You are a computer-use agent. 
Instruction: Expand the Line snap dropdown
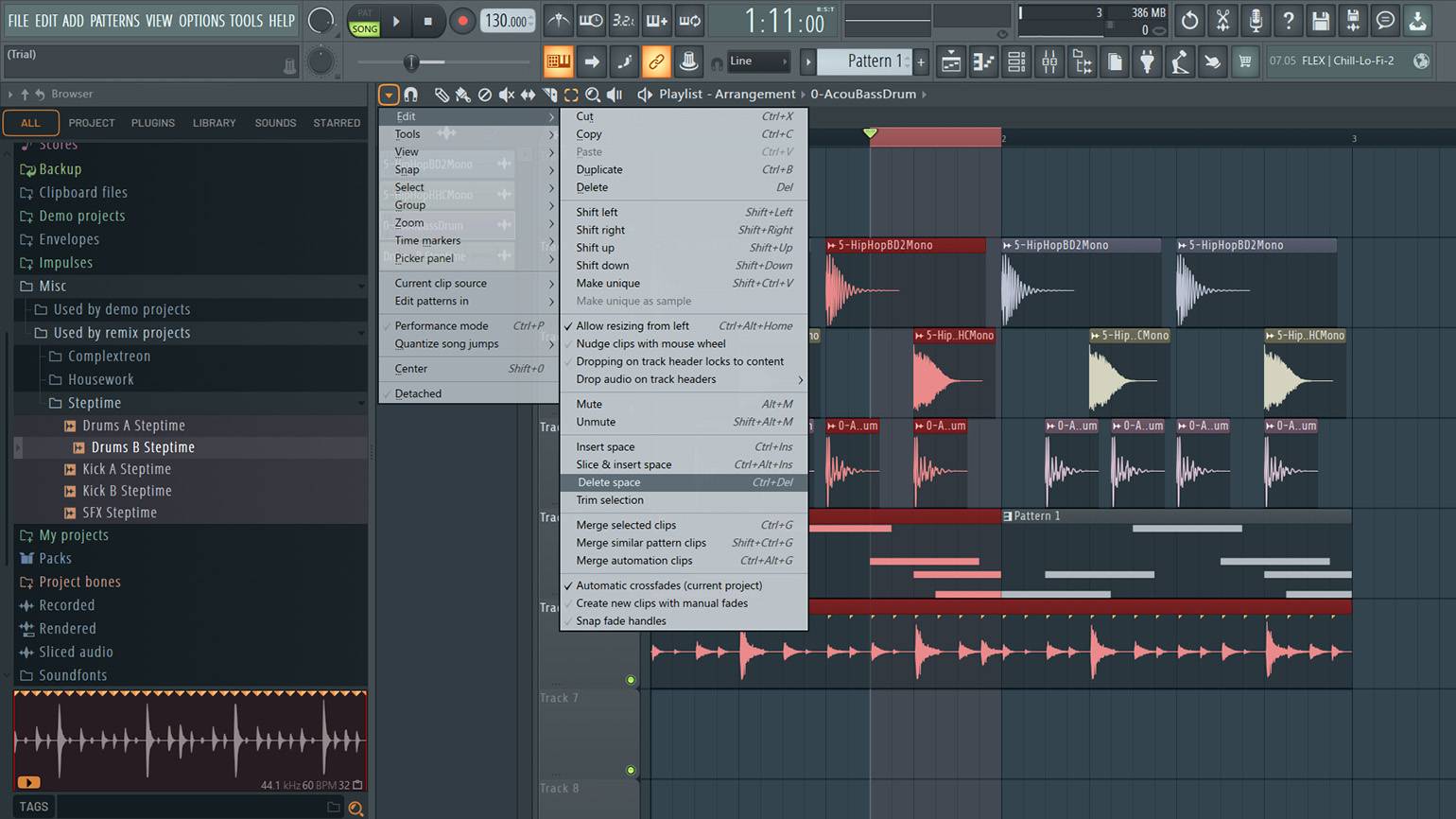[x=758, y=61]
